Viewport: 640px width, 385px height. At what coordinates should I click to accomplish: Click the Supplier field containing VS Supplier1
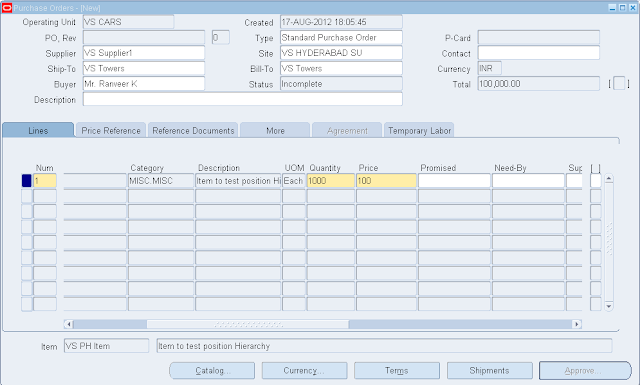coord(144,53)
